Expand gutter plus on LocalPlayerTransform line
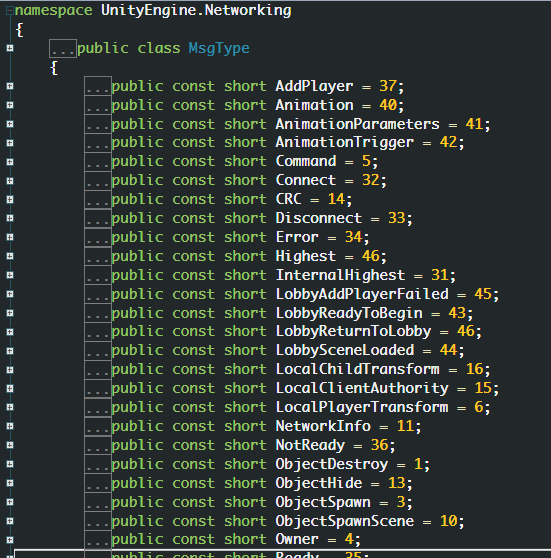Image resolution: width=551 pixels, height=558 pixels. [x=10, y=407]
